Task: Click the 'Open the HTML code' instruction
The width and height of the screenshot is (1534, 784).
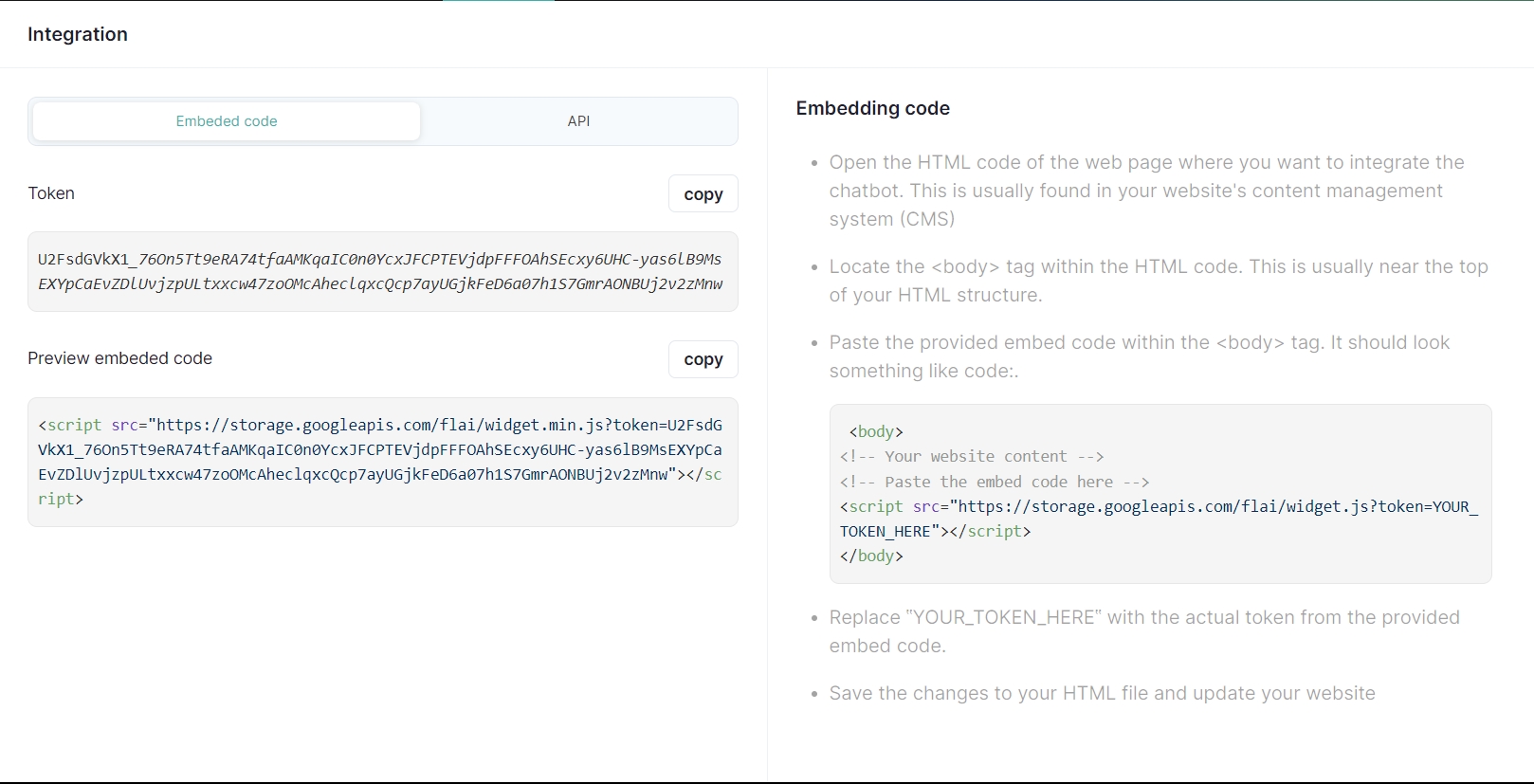Action: tap(1146, 191)
